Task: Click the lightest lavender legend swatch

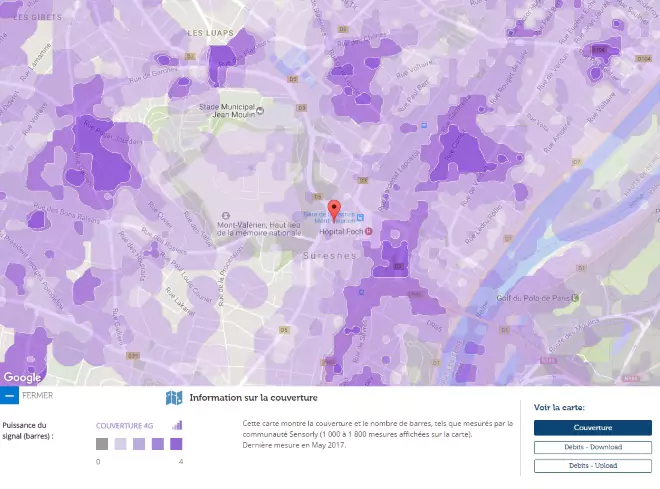Action: [120, 444]
